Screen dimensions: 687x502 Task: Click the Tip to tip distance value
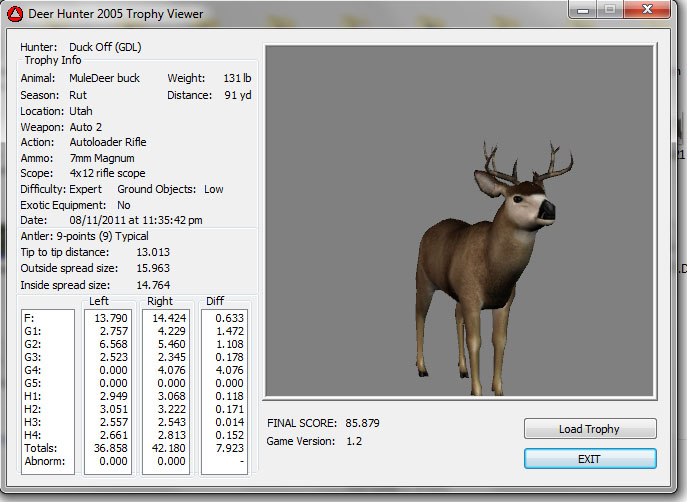click(153, 252)
